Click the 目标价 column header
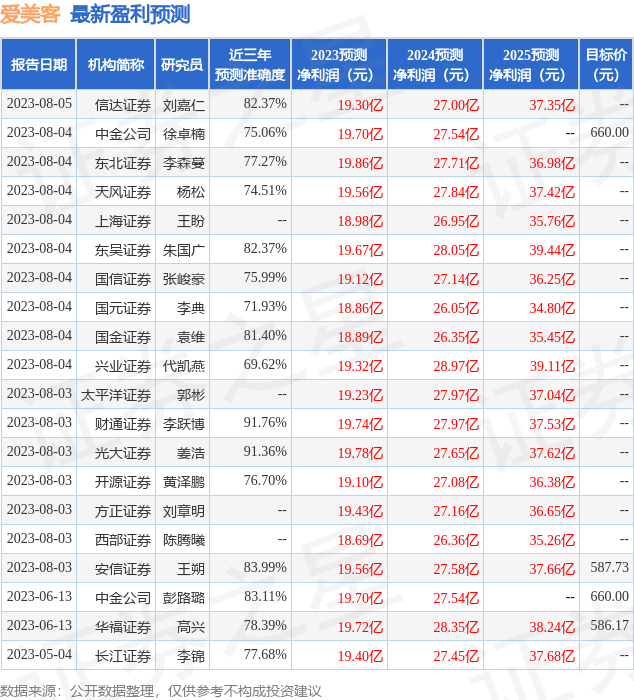The height and width of the screenshot is (700, 634). pos(606,64)
